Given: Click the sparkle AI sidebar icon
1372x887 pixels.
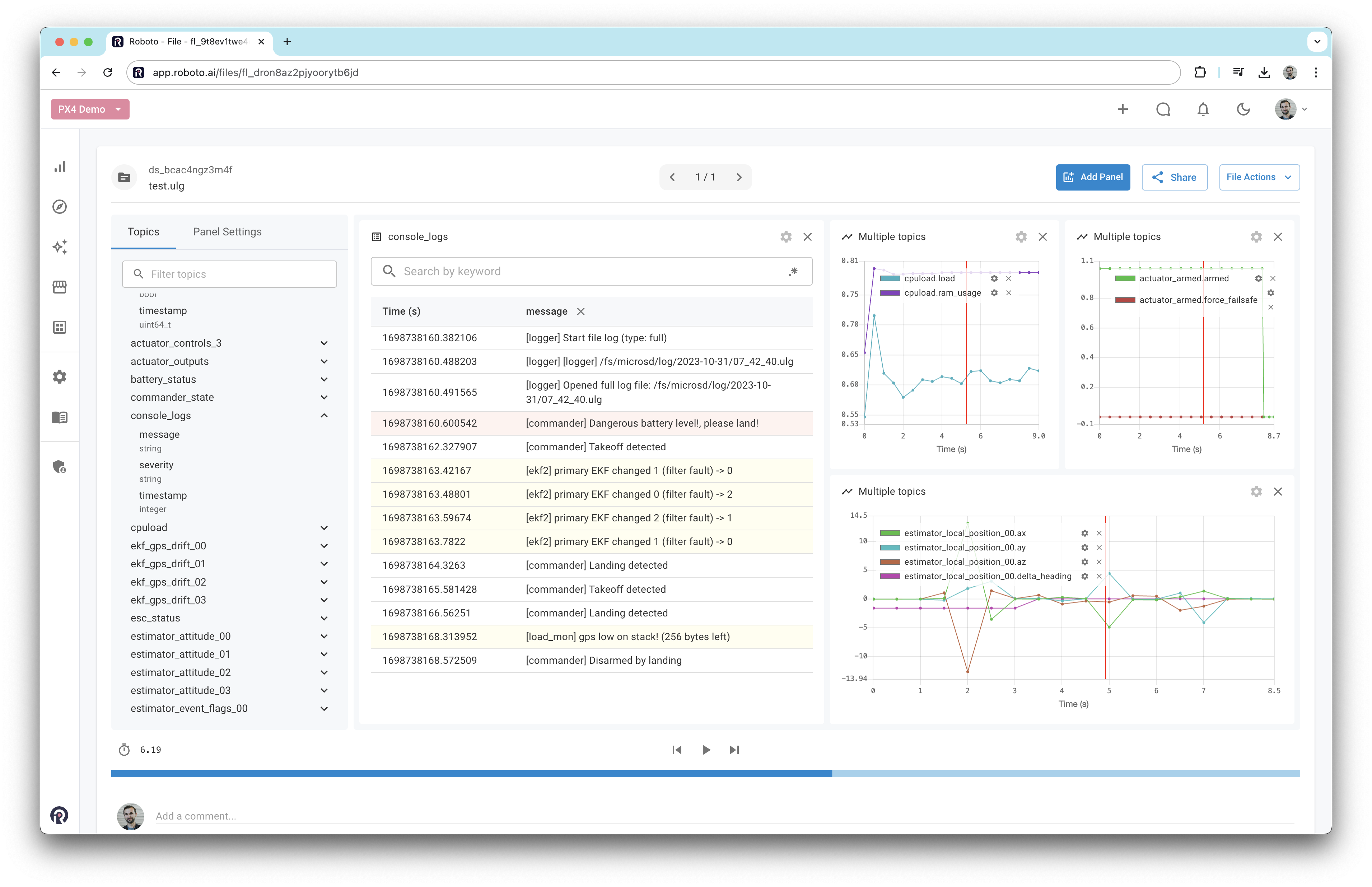Looking at the screenshot, I should 60,247.
